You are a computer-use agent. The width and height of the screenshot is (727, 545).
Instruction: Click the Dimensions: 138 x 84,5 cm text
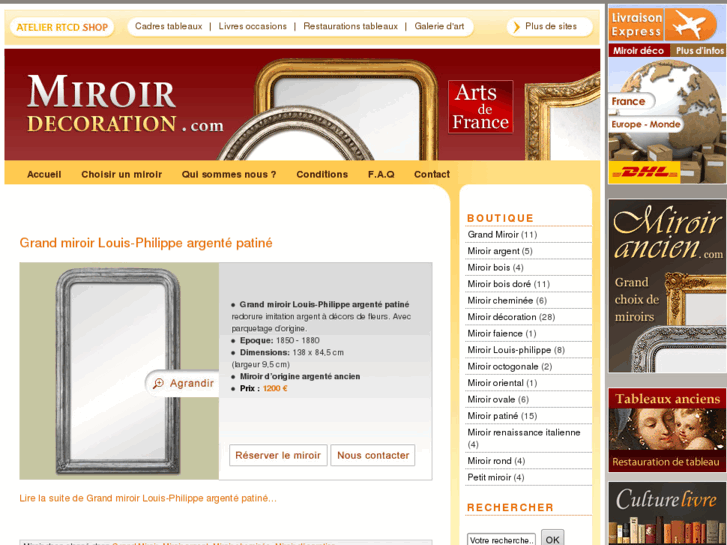point(292,353)
